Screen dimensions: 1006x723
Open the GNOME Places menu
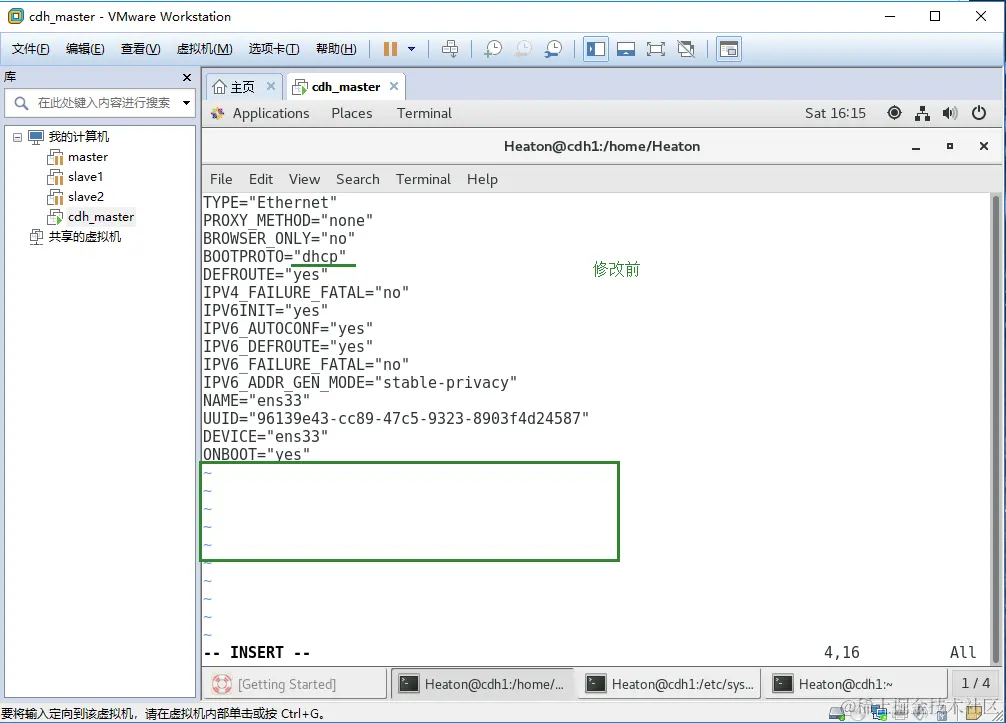[x=352, y=114]
